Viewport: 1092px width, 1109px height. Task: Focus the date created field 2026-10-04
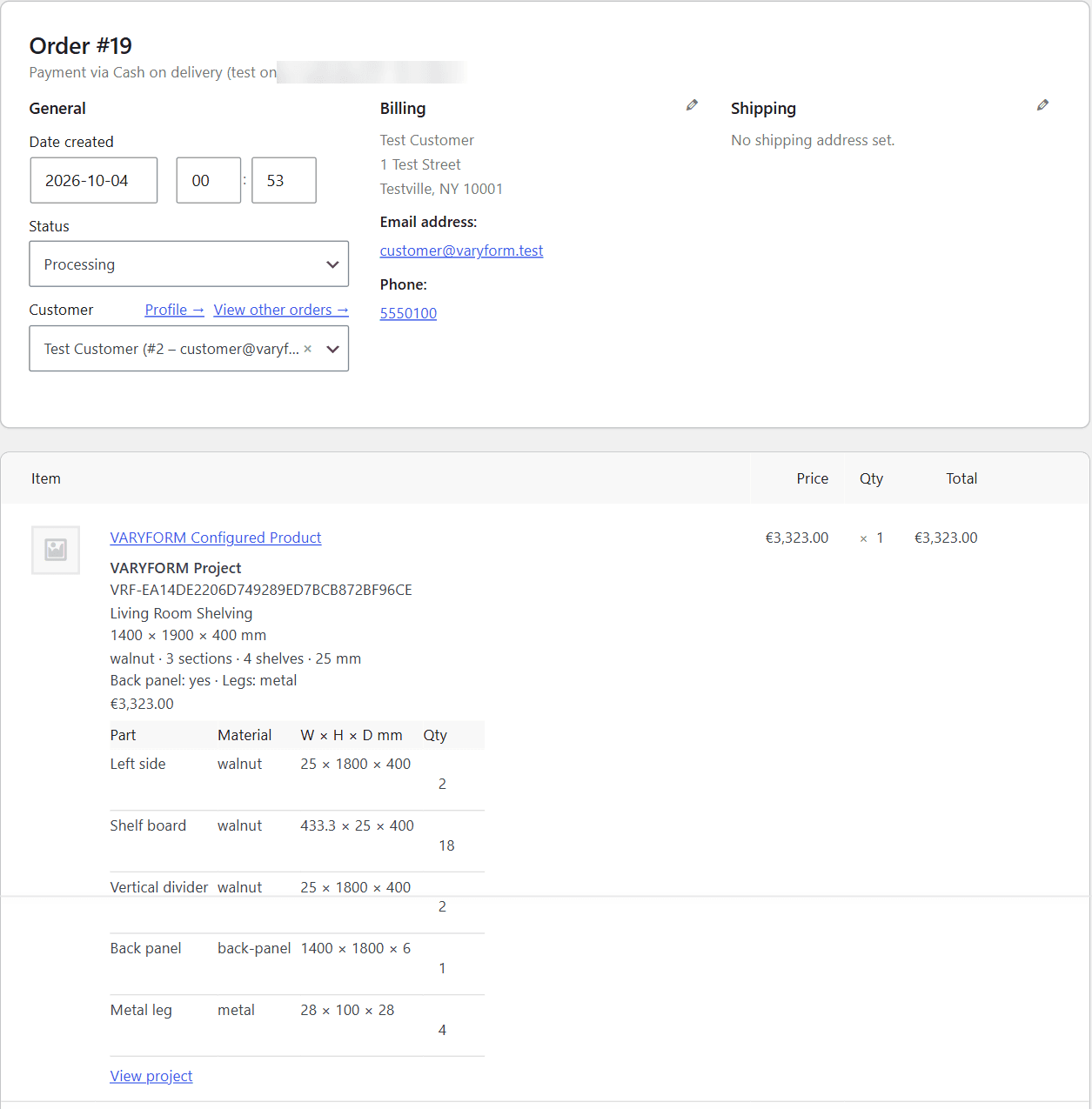point(94,180)
